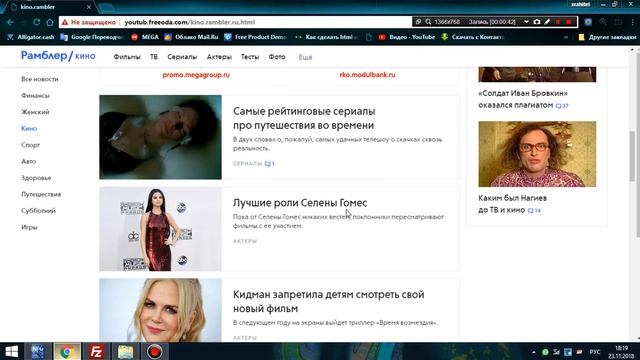The width and height of the screenshot is (640, 360).
Task: Click the comments icon under СЕРИАЛЫ tag
Action: (269, 164)
